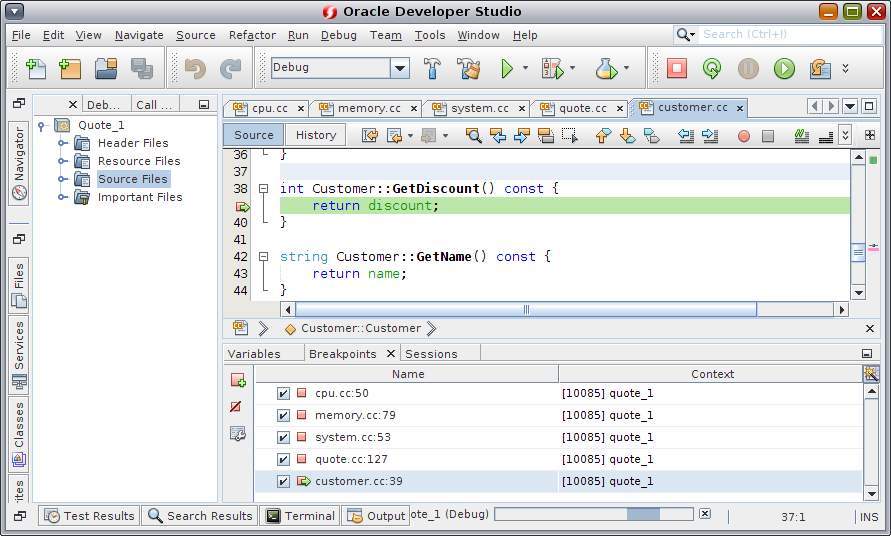
Task: Switch to the memory.cc editor tab
Action: click(369, 108)
